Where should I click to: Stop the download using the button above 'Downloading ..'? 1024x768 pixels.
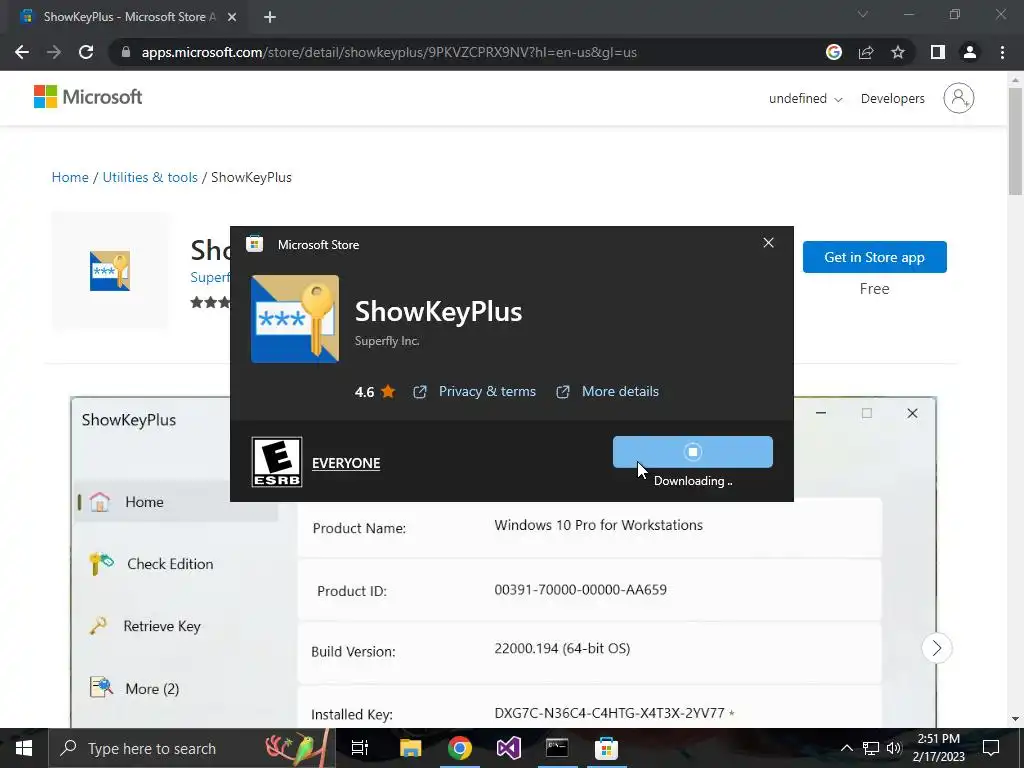(692, 452)
